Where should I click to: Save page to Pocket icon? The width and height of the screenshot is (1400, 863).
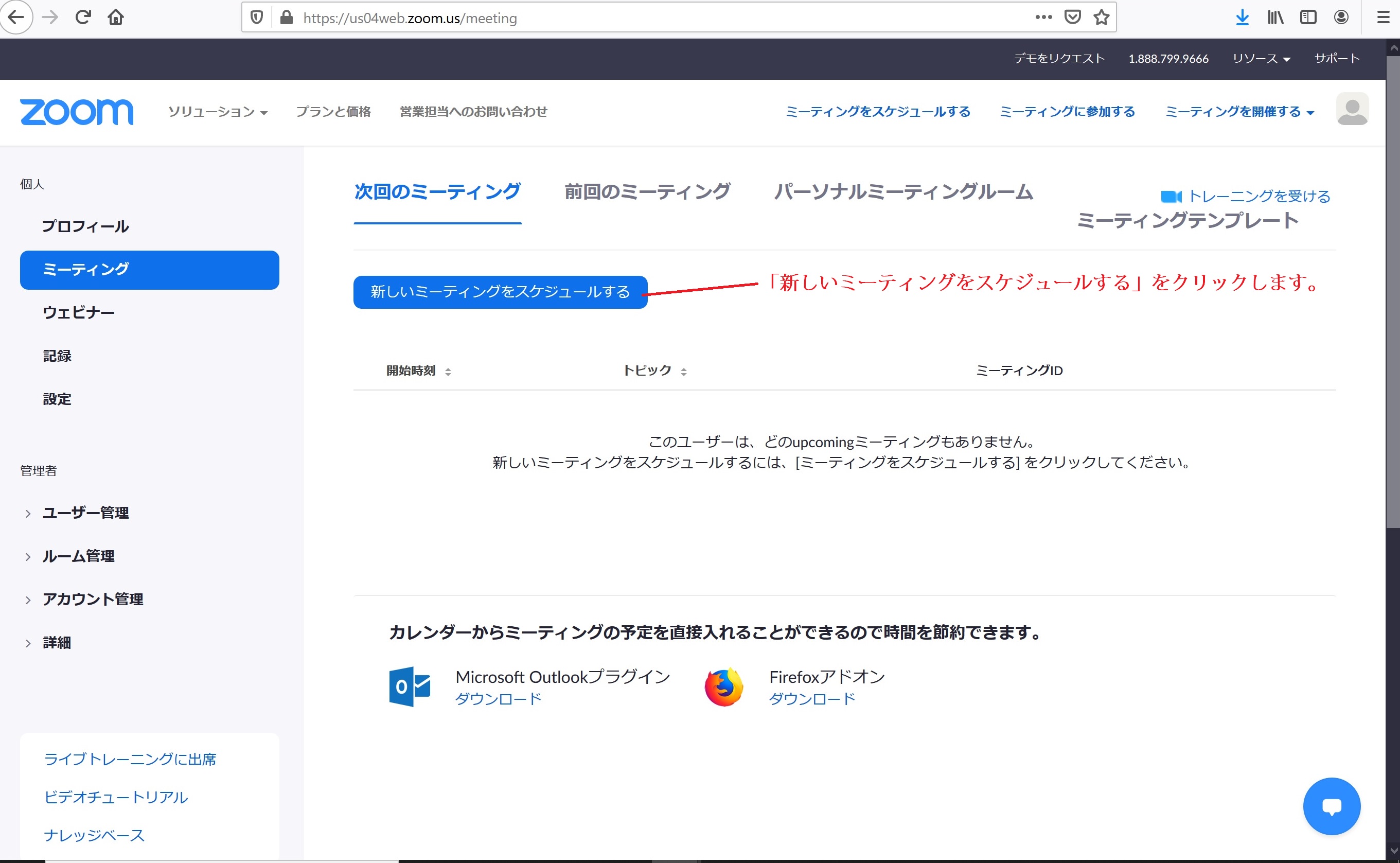tap(1073, 17)
